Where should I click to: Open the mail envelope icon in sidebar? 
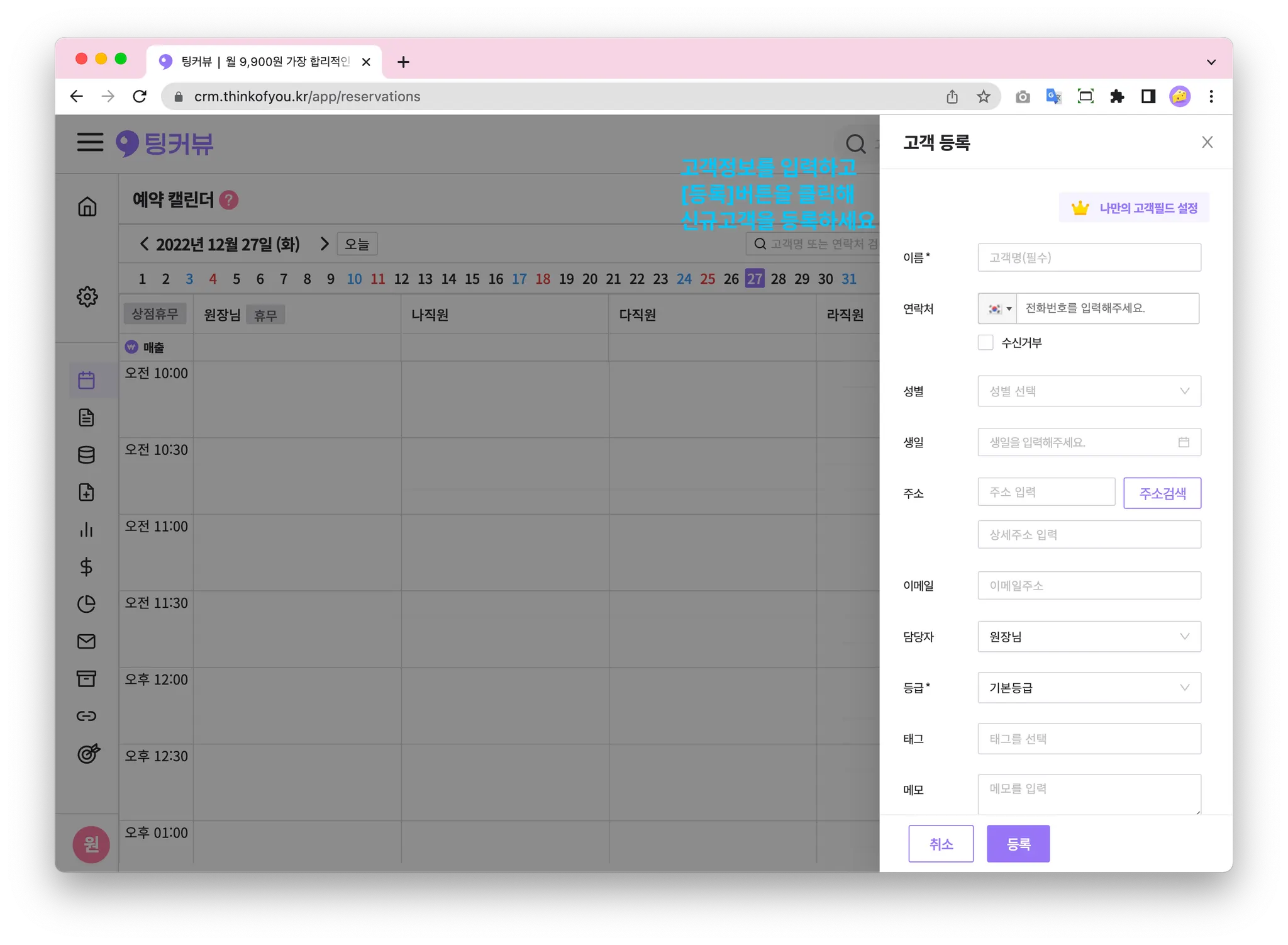[x=87, y=641]
